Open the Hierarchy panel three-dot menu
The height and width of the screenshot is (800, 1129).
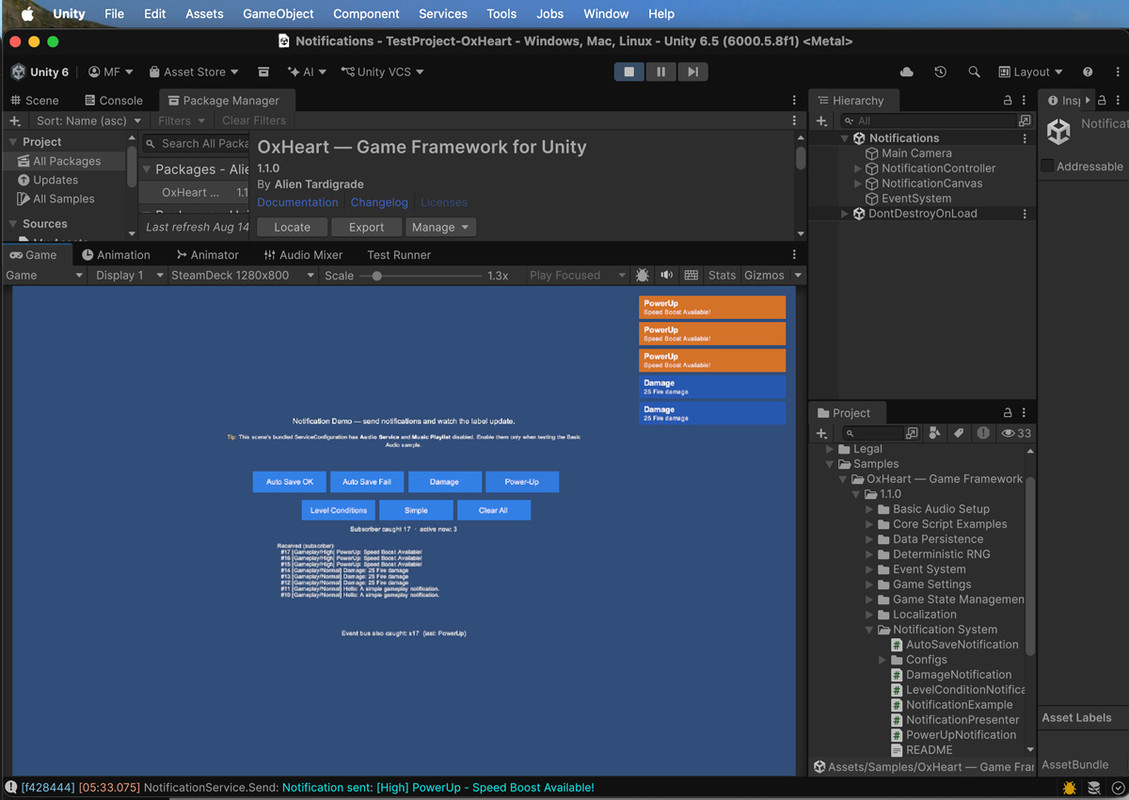[x=1023, y=100]
